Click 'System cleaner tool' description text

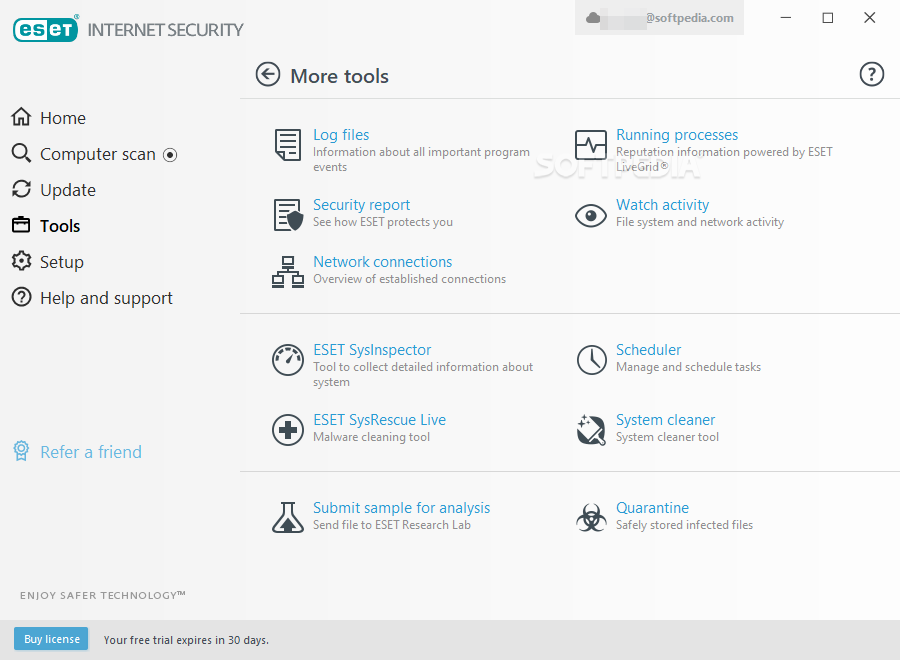[x=667, y=437]
